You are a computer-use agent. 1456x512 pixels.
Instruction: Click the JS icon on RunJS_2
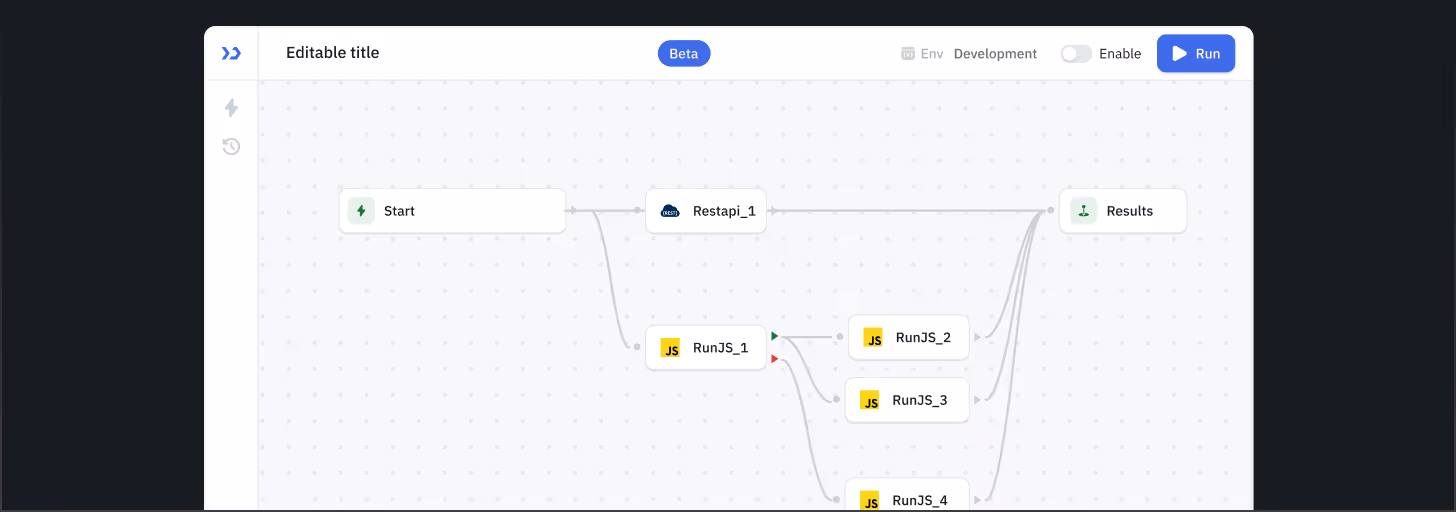[x=873, y=338]
